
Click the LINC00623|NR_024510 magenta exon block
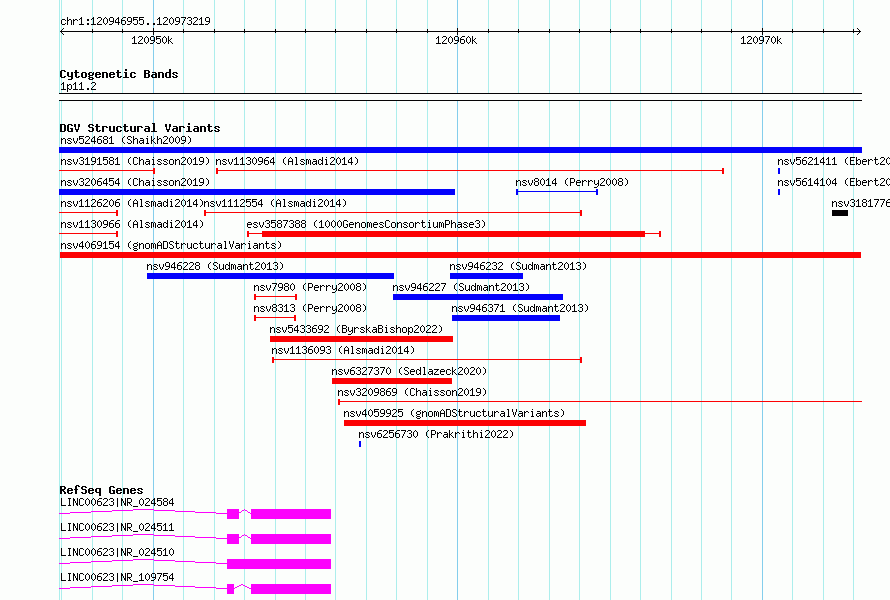click(x=279, y=564)
